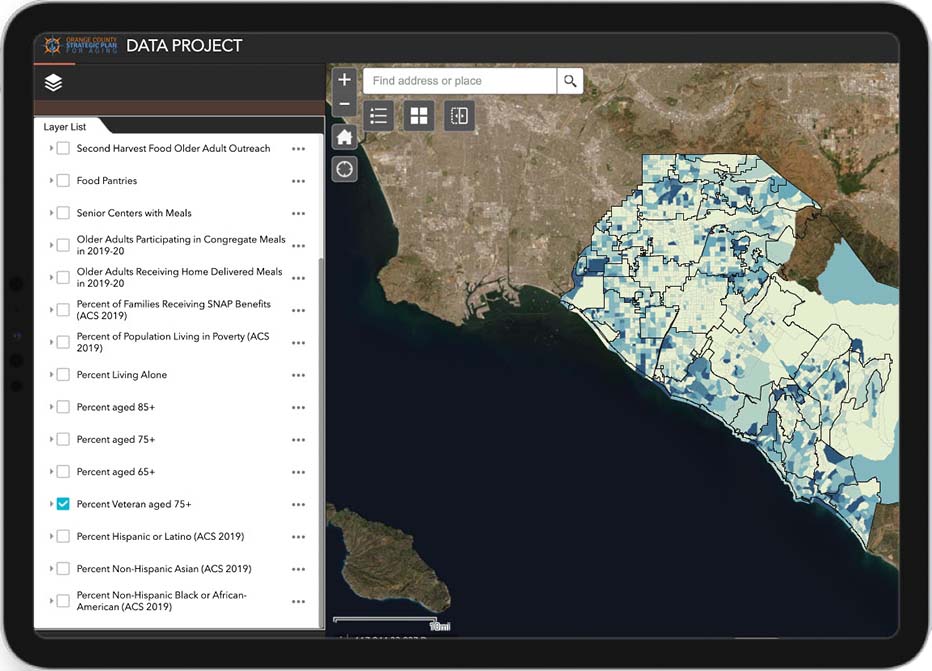Return map to home extent
Viewport: 932px width, 671px height.
tap(344, 137)
